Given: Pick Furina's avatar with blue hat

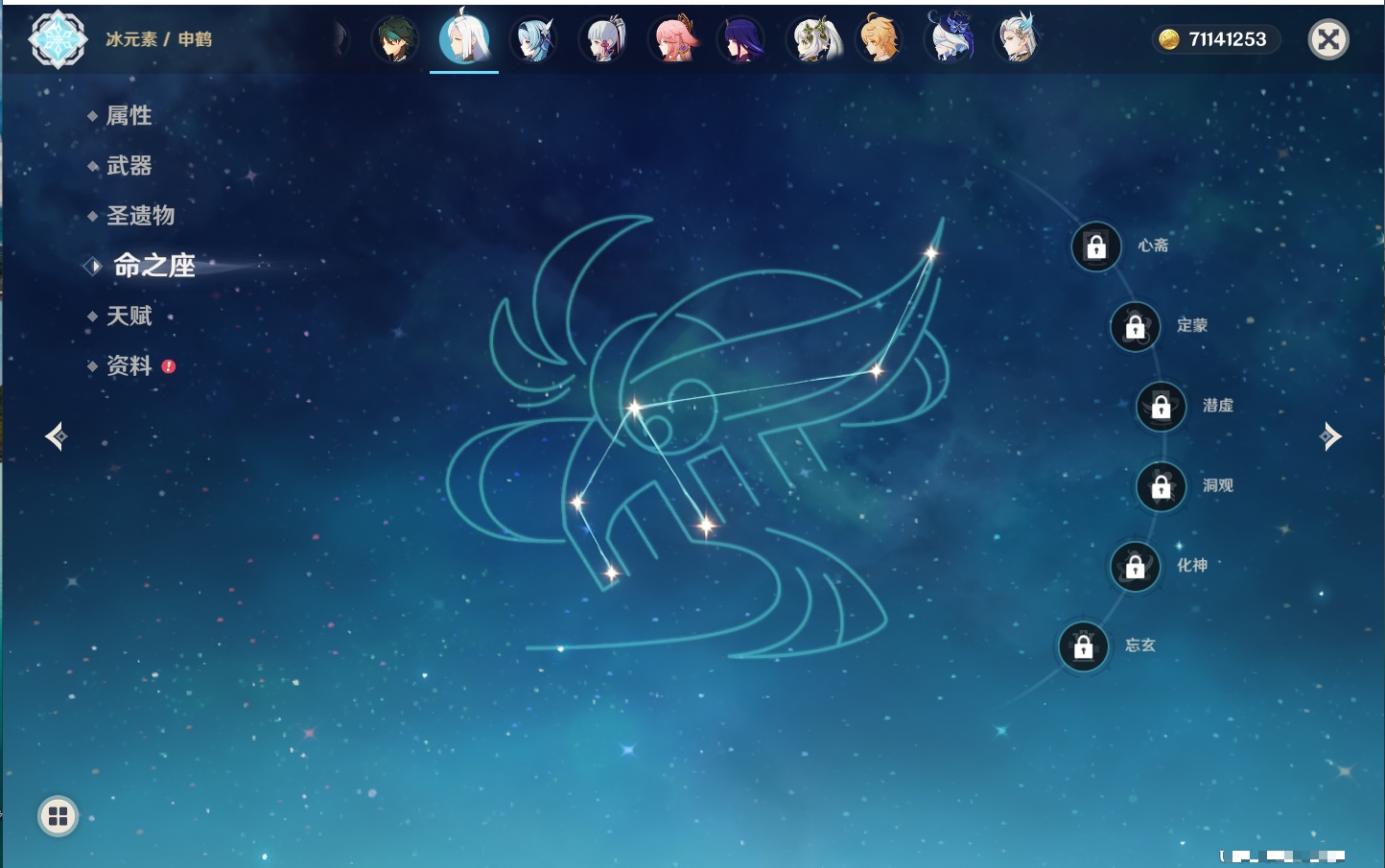Looking at the screenshot, I should pos(951,37).
